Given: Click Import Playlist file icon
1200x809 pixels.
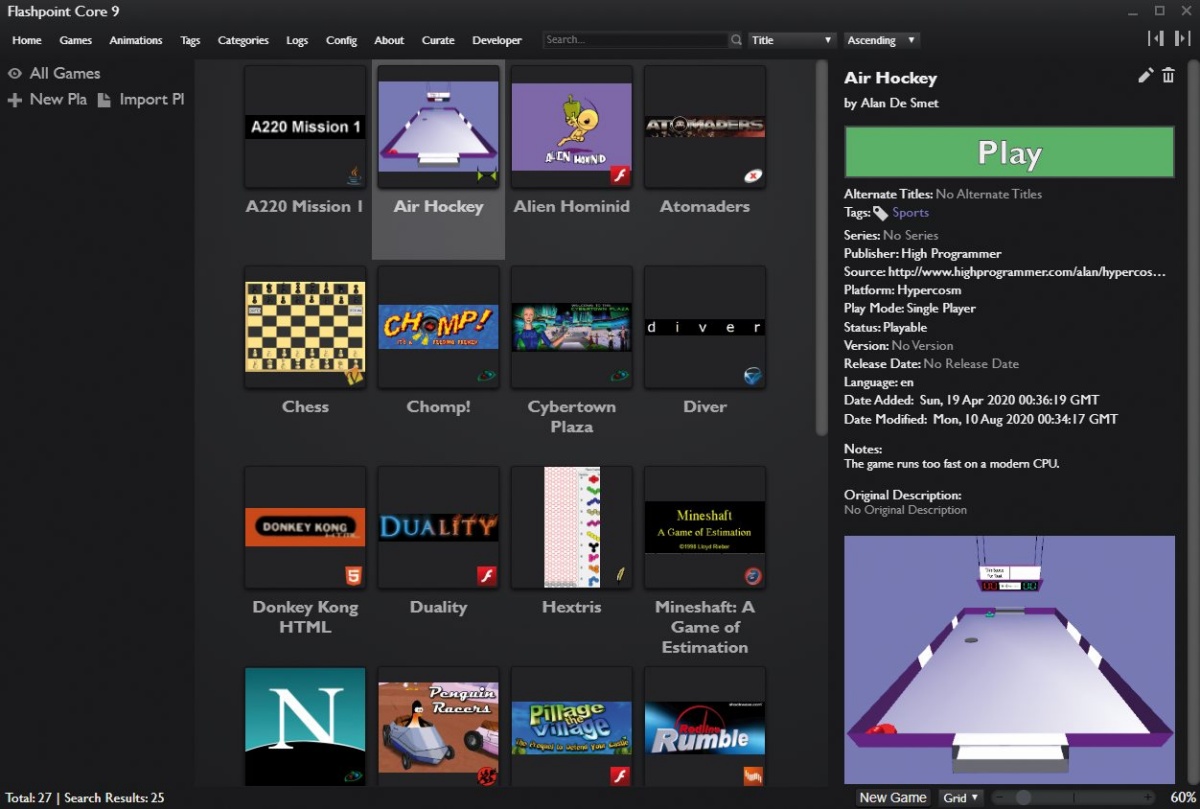Looking at the screenshot, I should [104, 100].
